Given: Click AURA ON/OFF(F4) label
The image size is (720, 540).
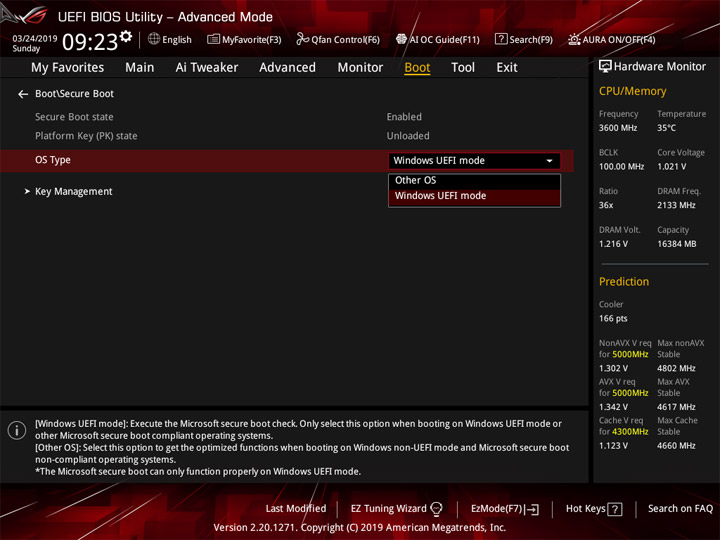Looking at the screenshot, I should click(x=619, y=40).
